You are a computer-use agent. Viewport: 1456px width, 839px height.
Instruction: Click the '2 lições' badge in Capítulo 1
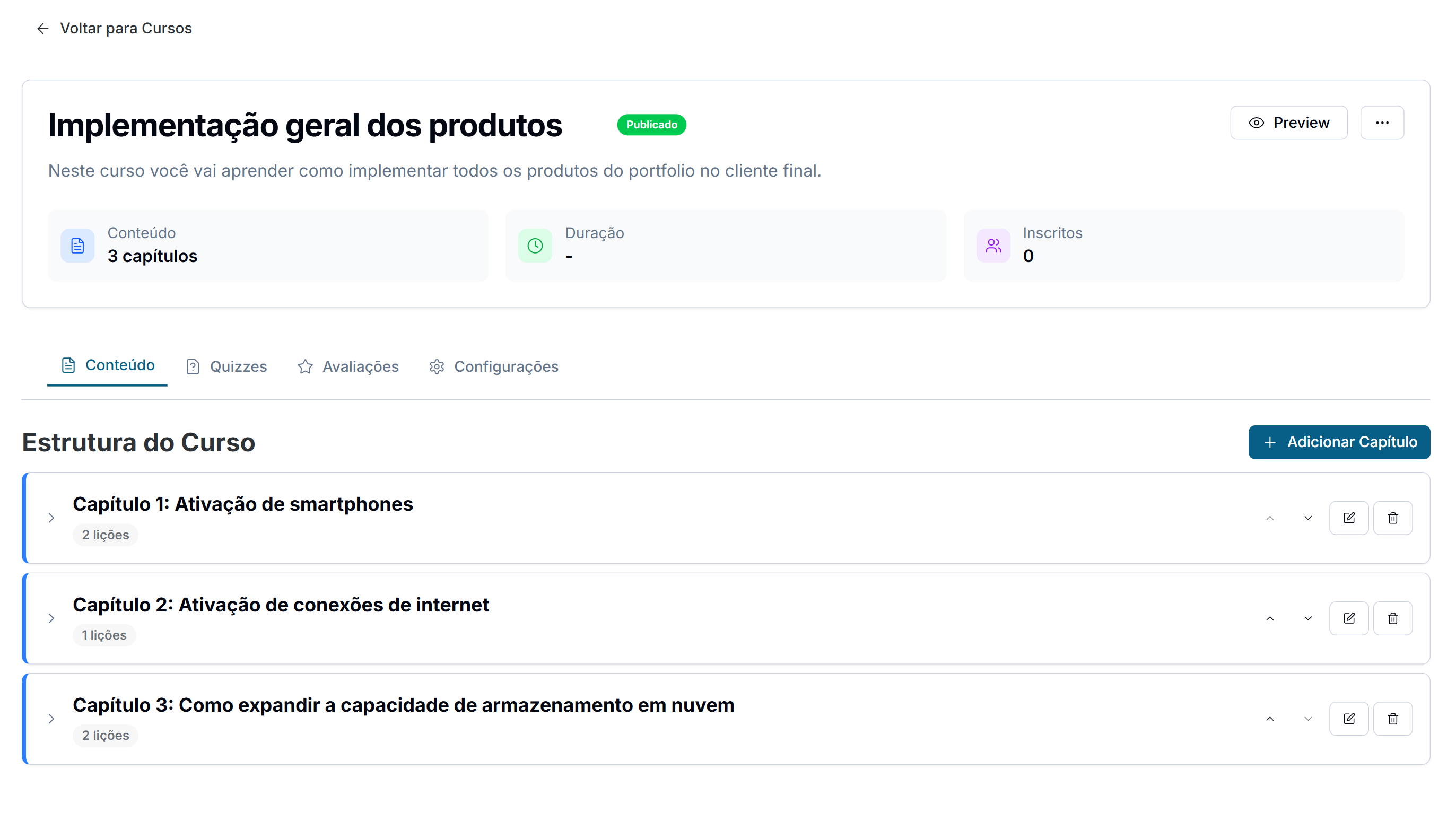click(106, 534)
